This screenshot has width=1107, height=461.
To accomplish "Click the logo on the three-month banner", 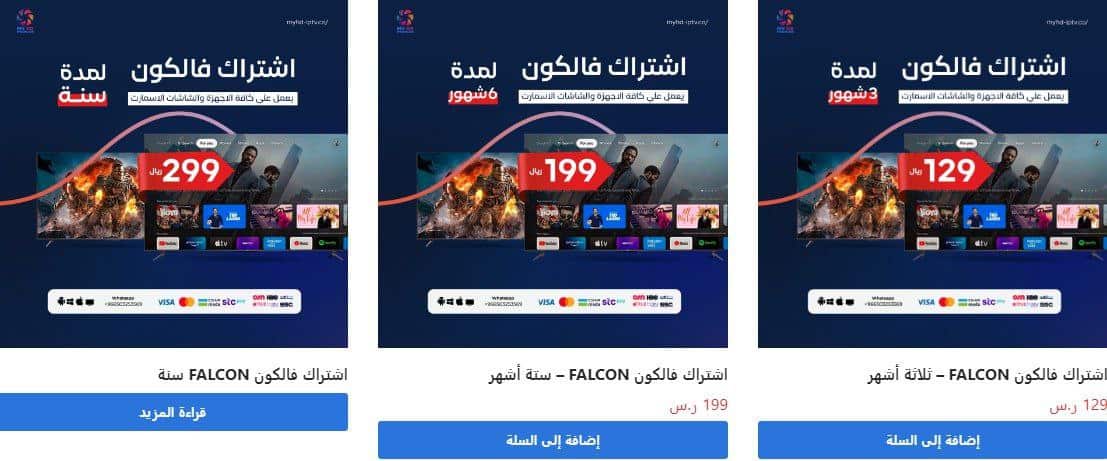I will coord(785,21).
